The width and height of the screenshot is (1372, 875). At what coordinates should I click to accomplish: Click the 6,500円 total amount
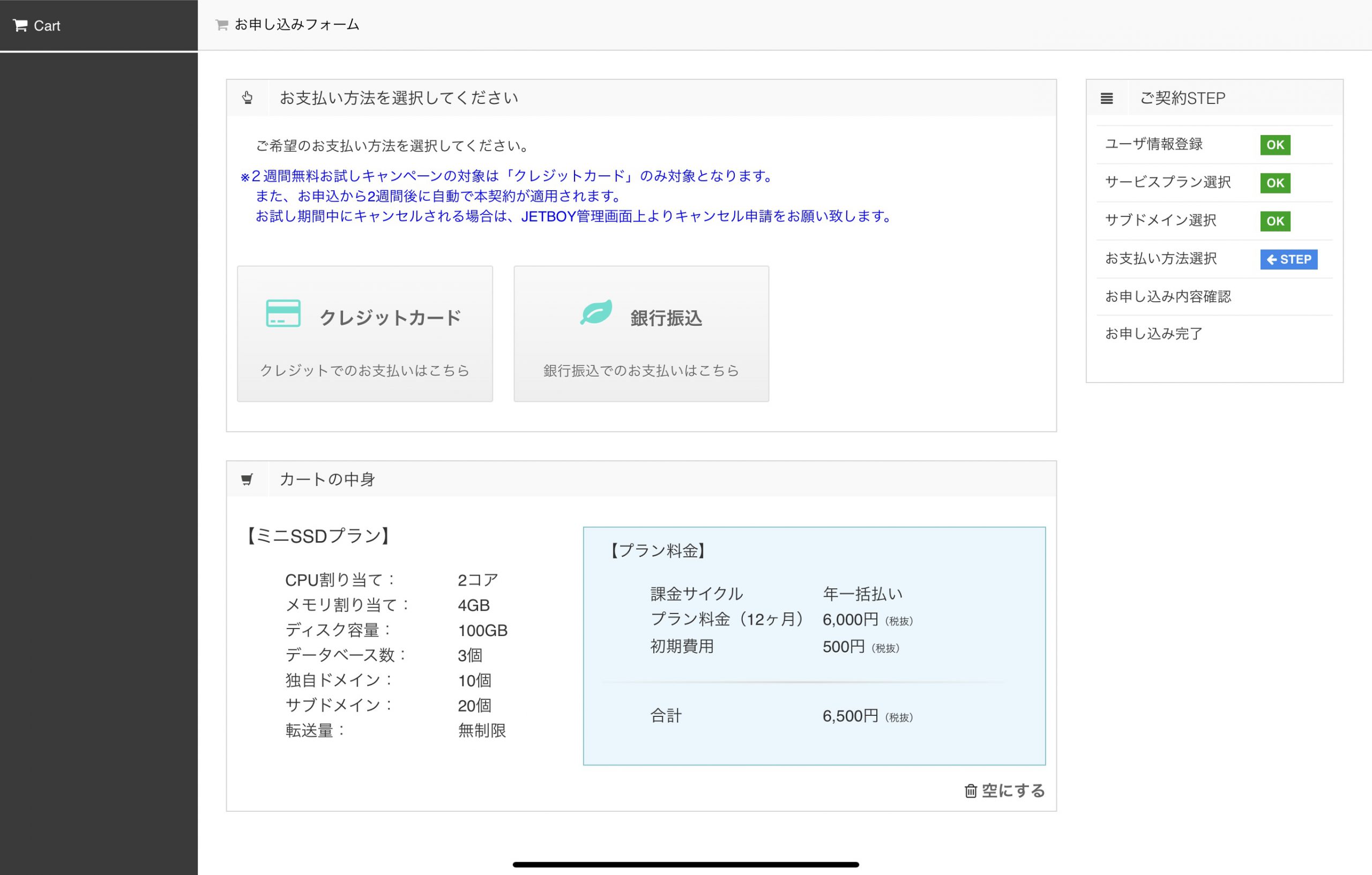pyautogui.click(x=850, y=716)
